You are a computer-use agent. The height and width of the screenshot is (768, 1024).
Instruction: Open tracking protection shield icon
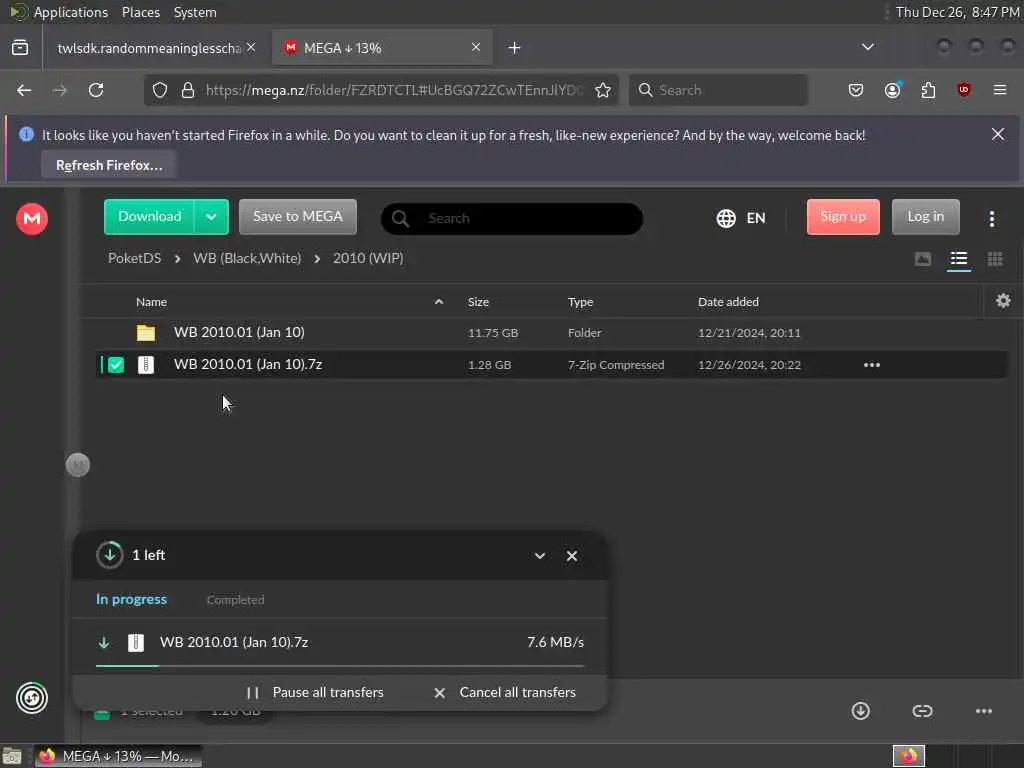pos(160,90)
